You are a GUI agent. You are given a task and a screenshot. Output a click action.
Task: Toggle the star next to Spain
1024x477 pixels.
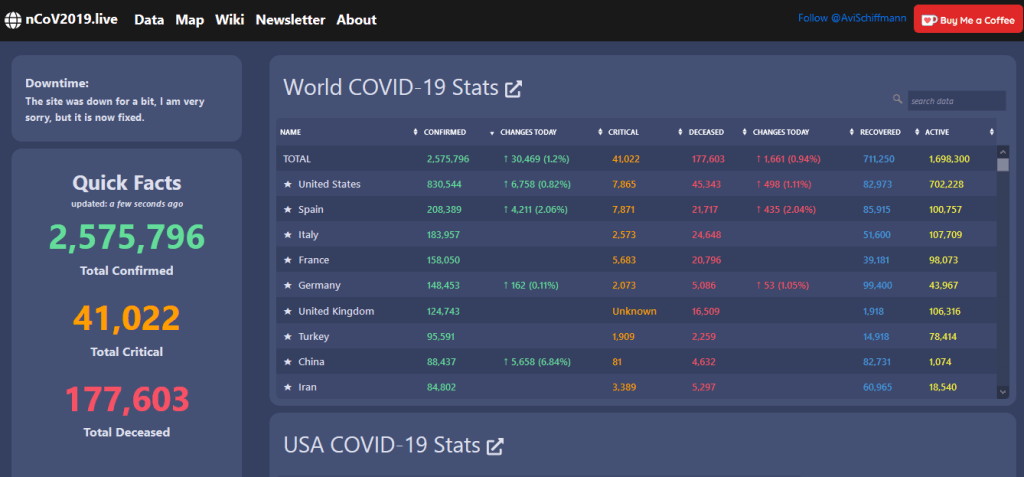point(287,210)
